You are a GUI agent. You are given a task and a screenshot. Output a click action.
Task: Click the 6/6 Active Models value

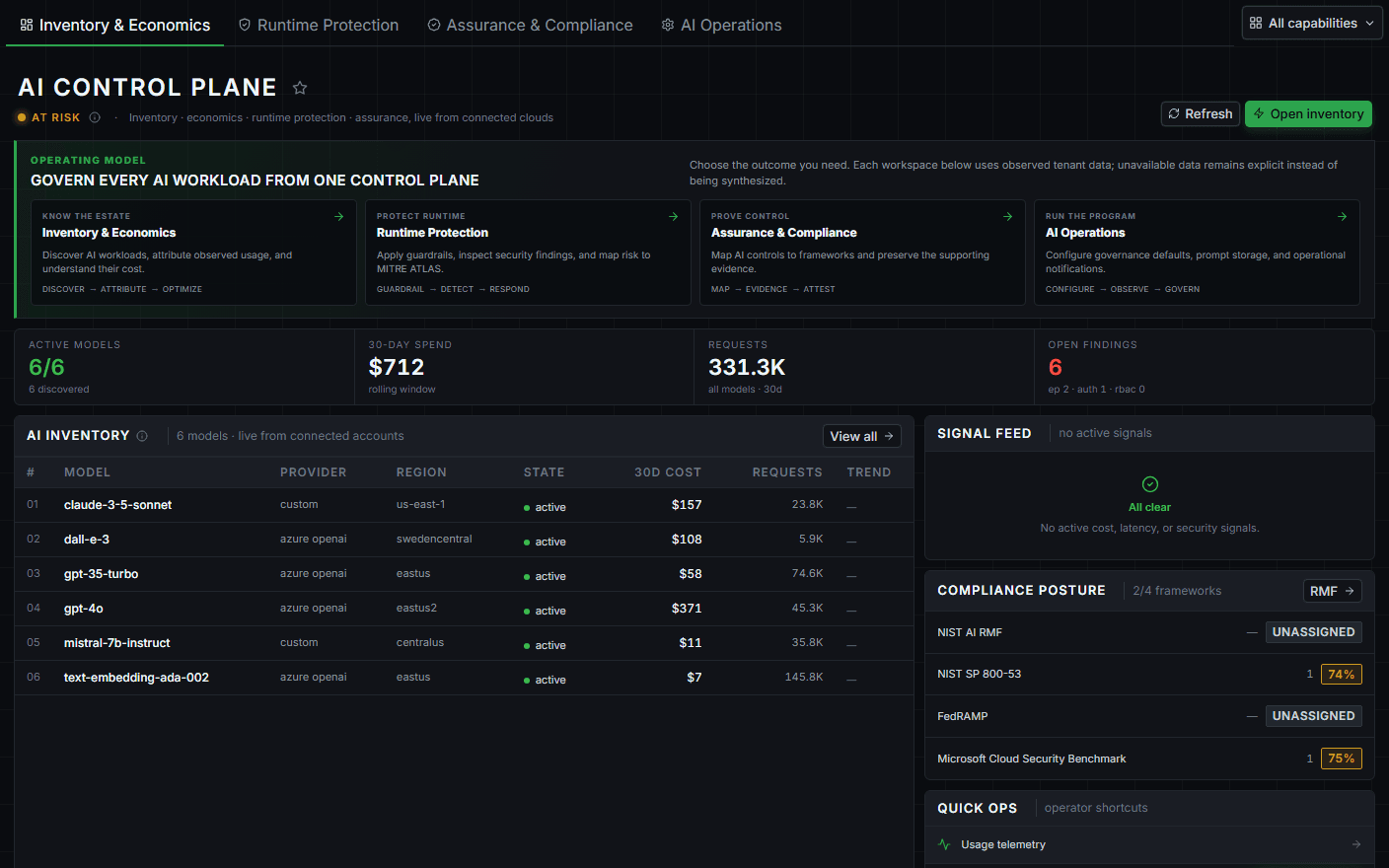pyautogui.click(x=46, y=367)
